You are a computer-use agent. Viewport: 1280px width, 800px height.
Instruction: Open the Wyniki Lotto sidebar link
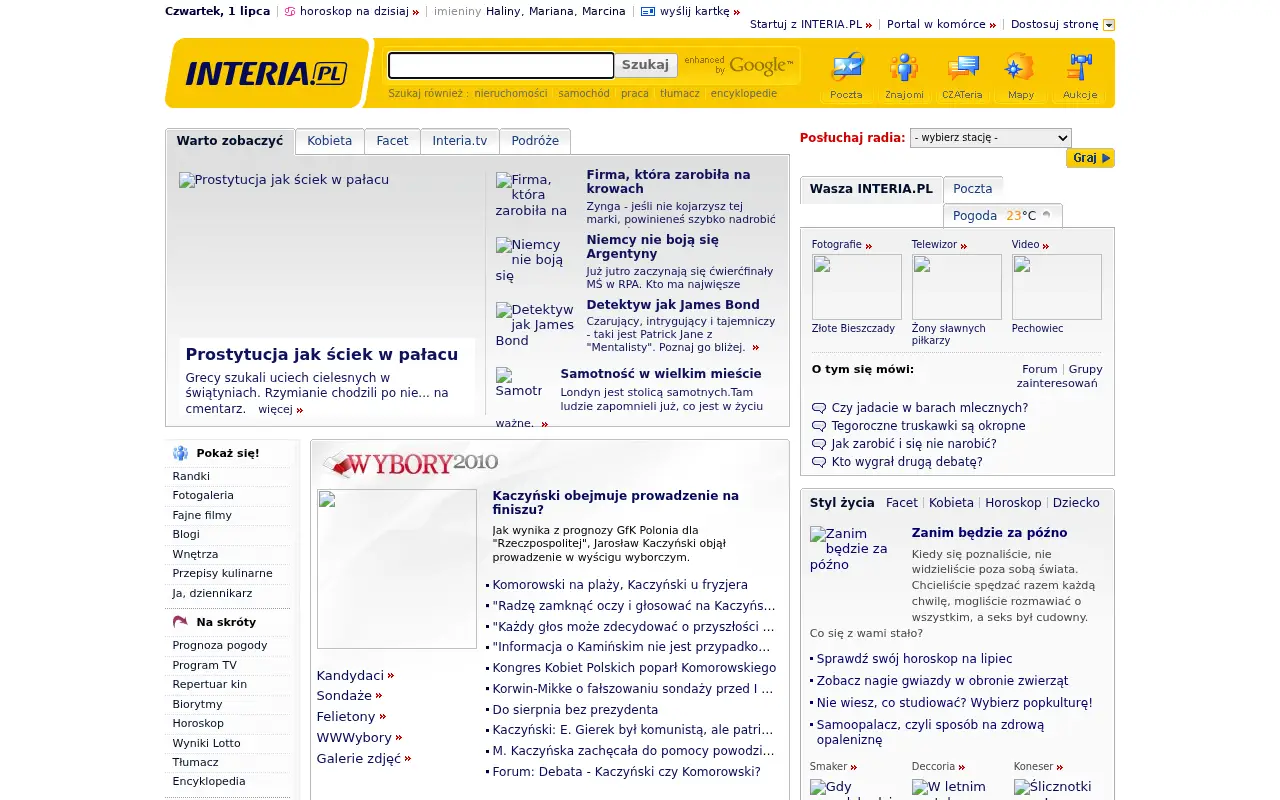(x=206, y=743)
